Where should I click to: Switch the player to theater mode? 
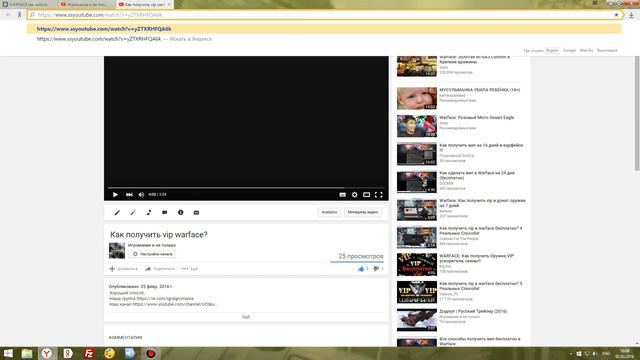[x=367, y=195]
